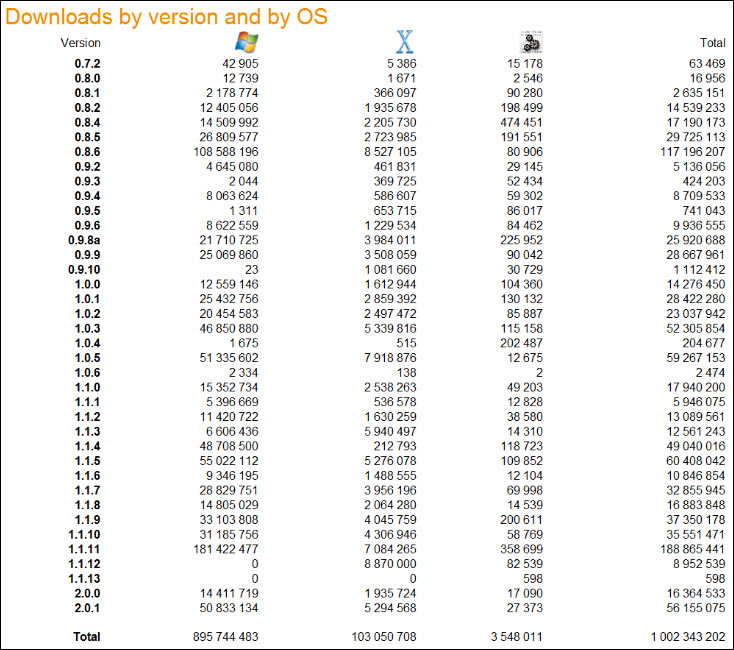Viewport: 734px width, 650px height.
Task: Select the 'Total' column header at top right
Action: [x=712, y=43]
